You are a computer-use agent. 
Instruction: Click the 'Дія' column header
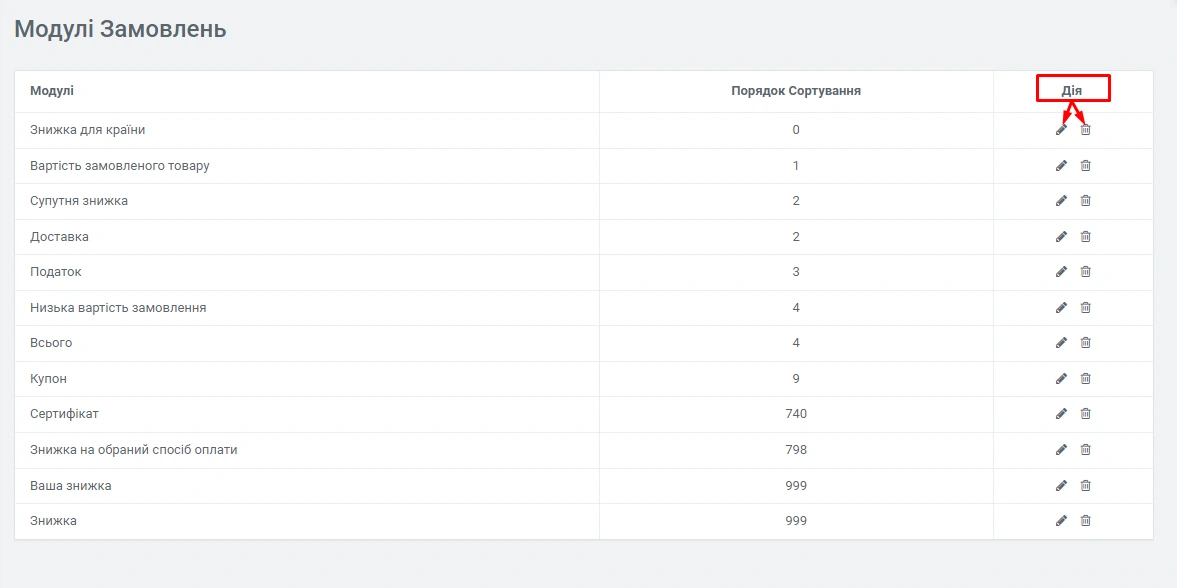(x=1072, y=91)
